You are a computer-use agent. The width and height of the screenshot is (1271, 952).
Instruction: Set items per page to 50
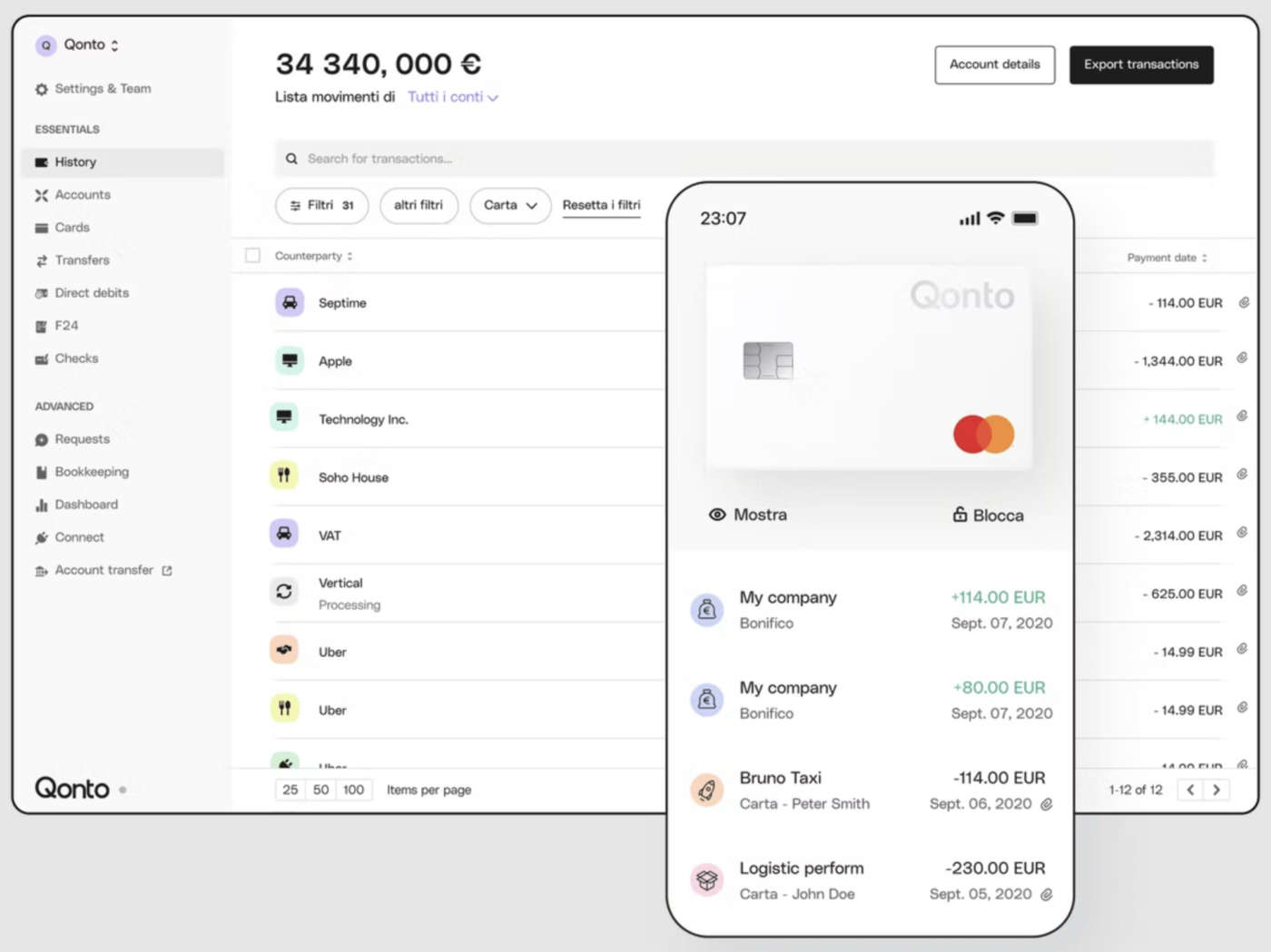click(321, 790)
